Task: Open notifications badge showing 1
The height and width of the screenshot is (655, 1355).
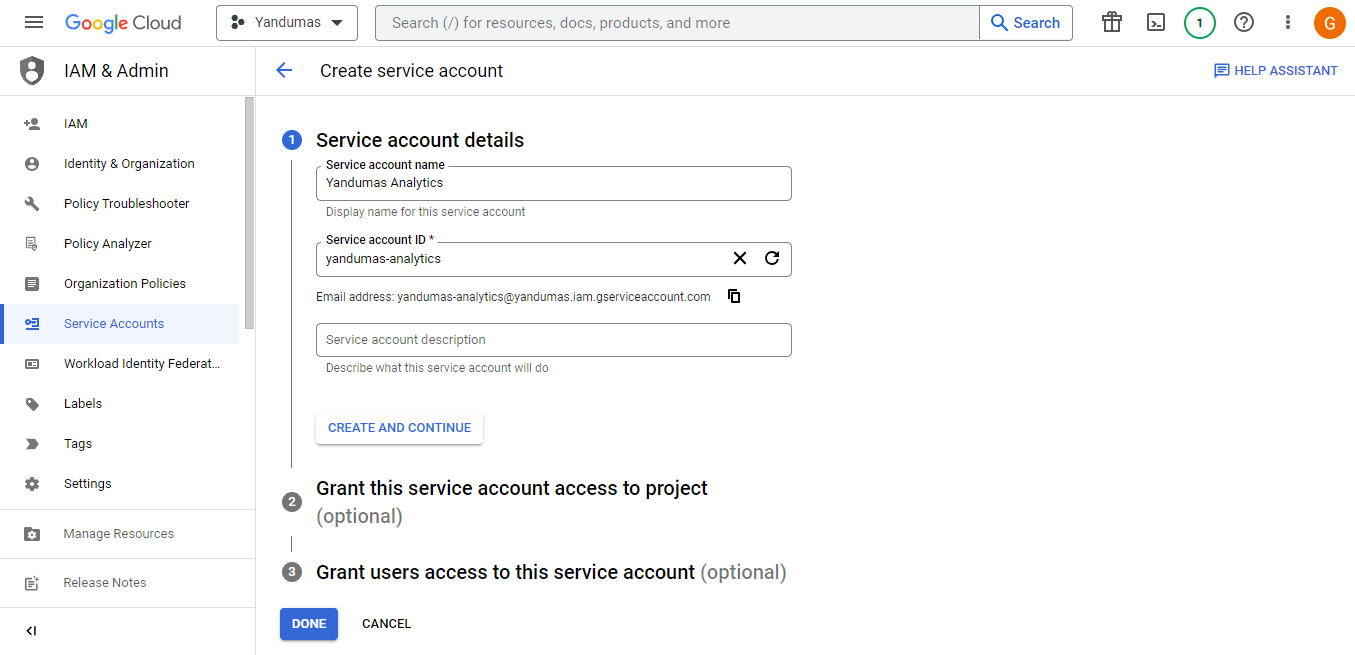Action: coord(1200,22)
